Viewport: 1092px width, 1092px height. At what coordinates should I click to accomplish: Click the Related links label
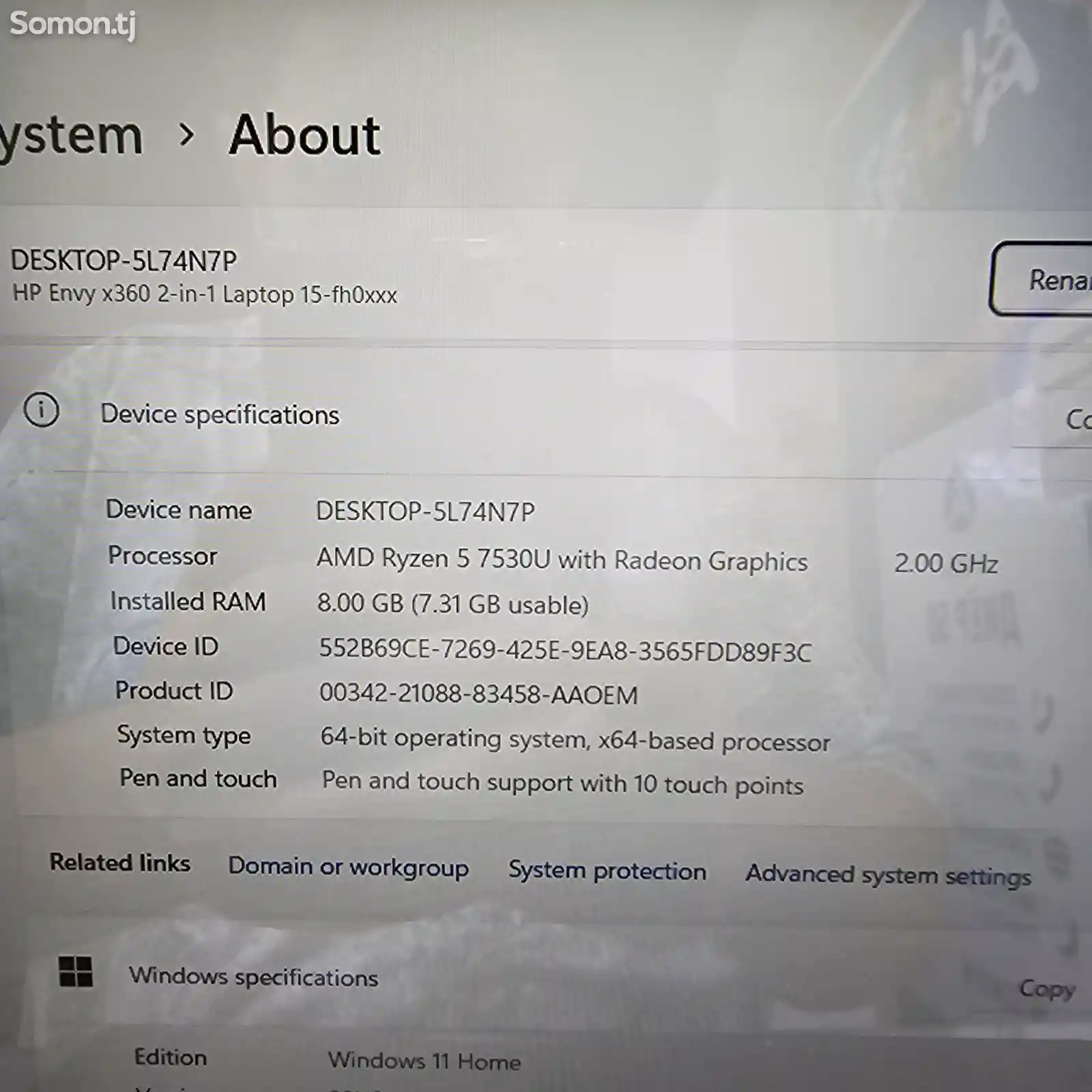pos(120,863)
